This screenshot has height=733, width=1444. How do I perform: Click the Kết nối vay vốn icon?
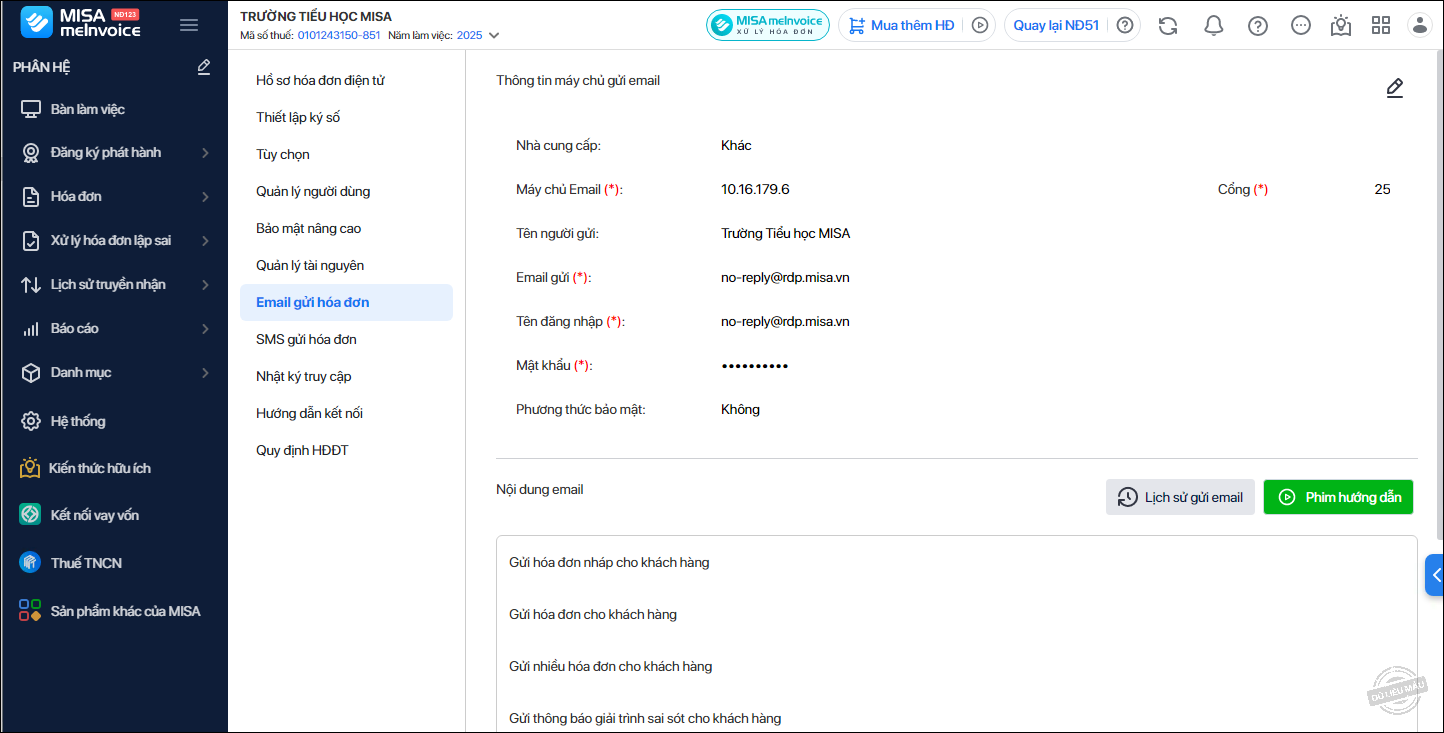[x=30, y=515]
